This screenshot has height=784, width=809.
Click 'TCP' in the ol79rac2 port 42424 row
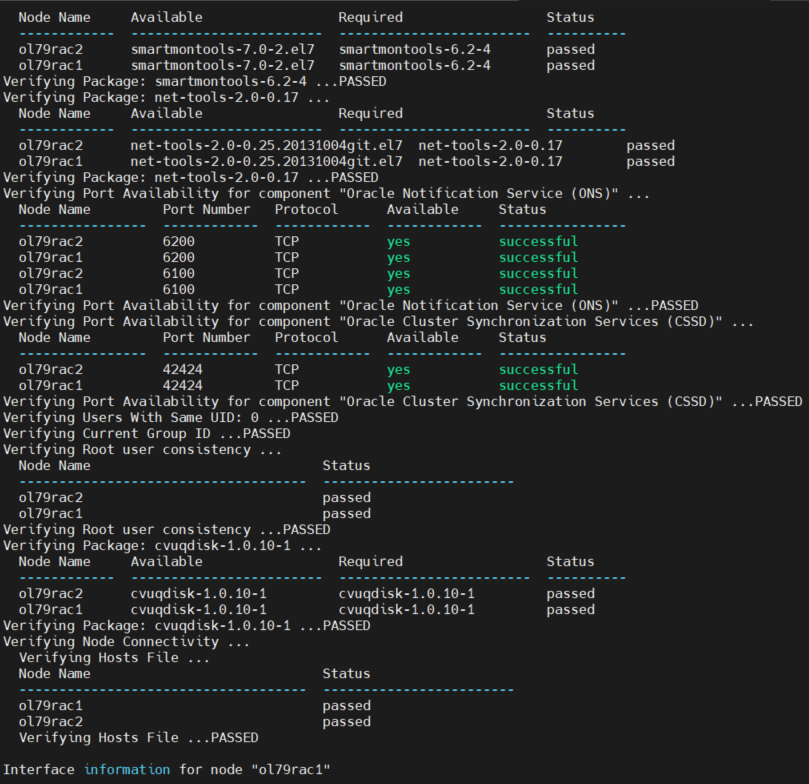287,369
